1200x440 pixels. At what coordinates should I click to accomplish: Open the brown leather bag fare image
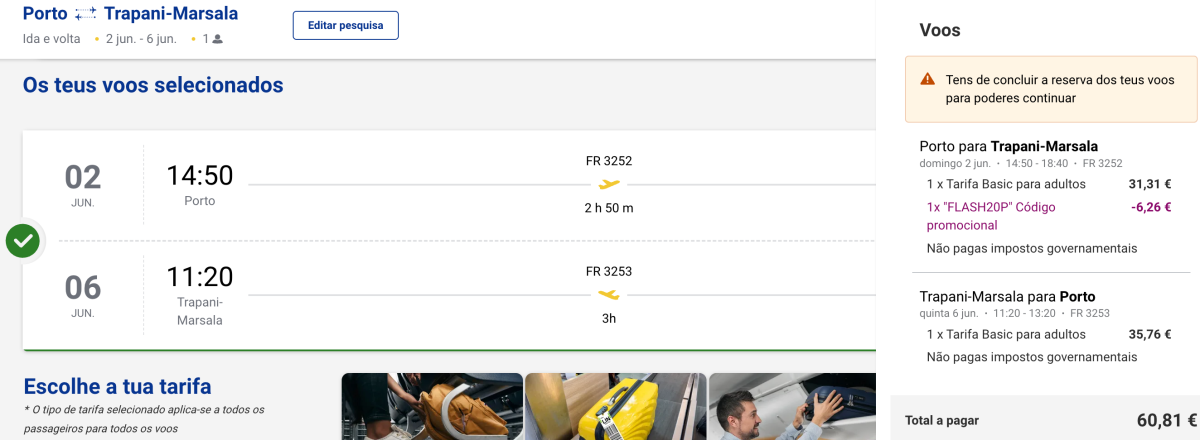click(432, 406)
